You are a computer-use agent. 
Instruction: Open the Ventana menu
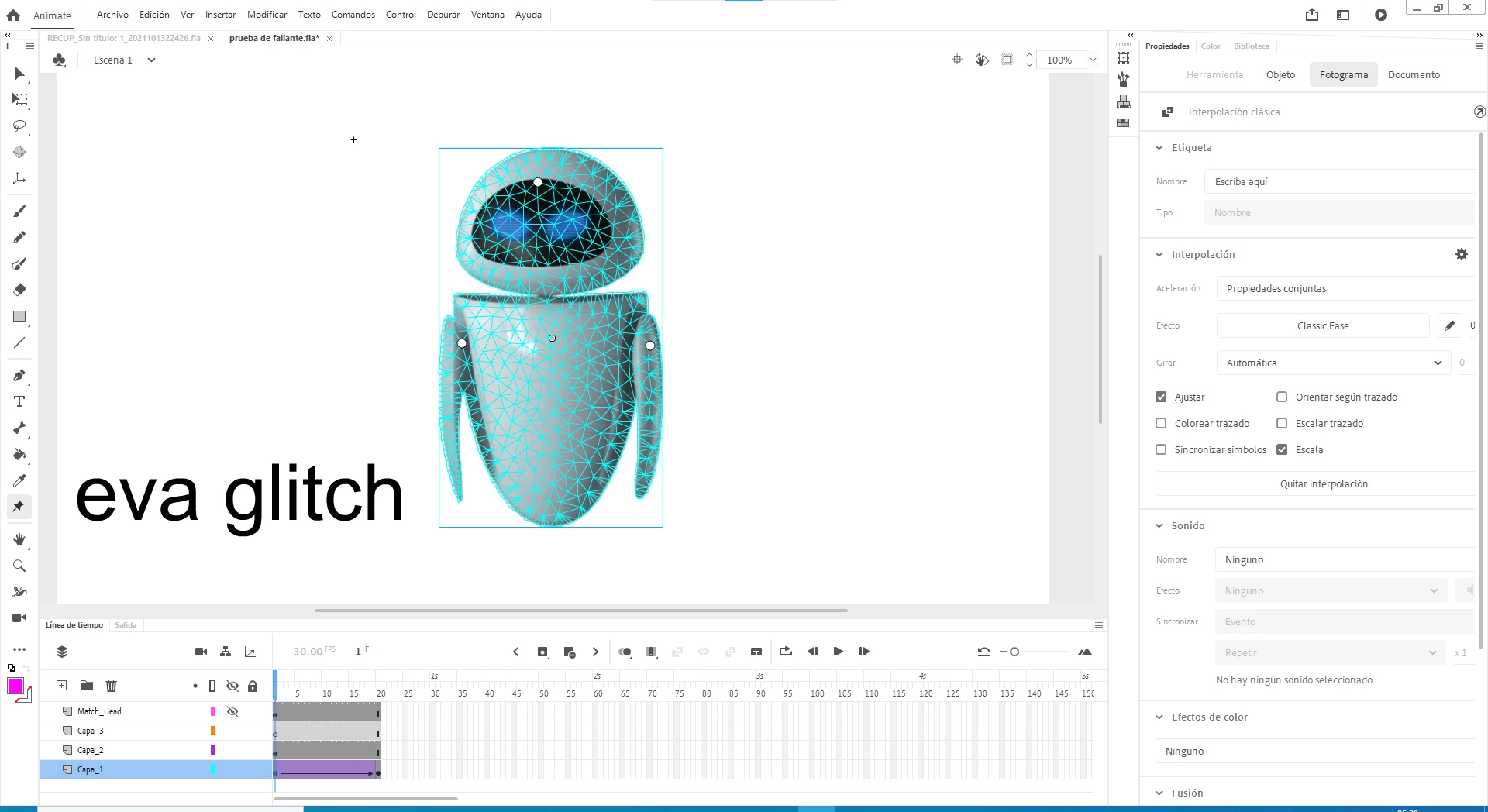coord(487,15)
